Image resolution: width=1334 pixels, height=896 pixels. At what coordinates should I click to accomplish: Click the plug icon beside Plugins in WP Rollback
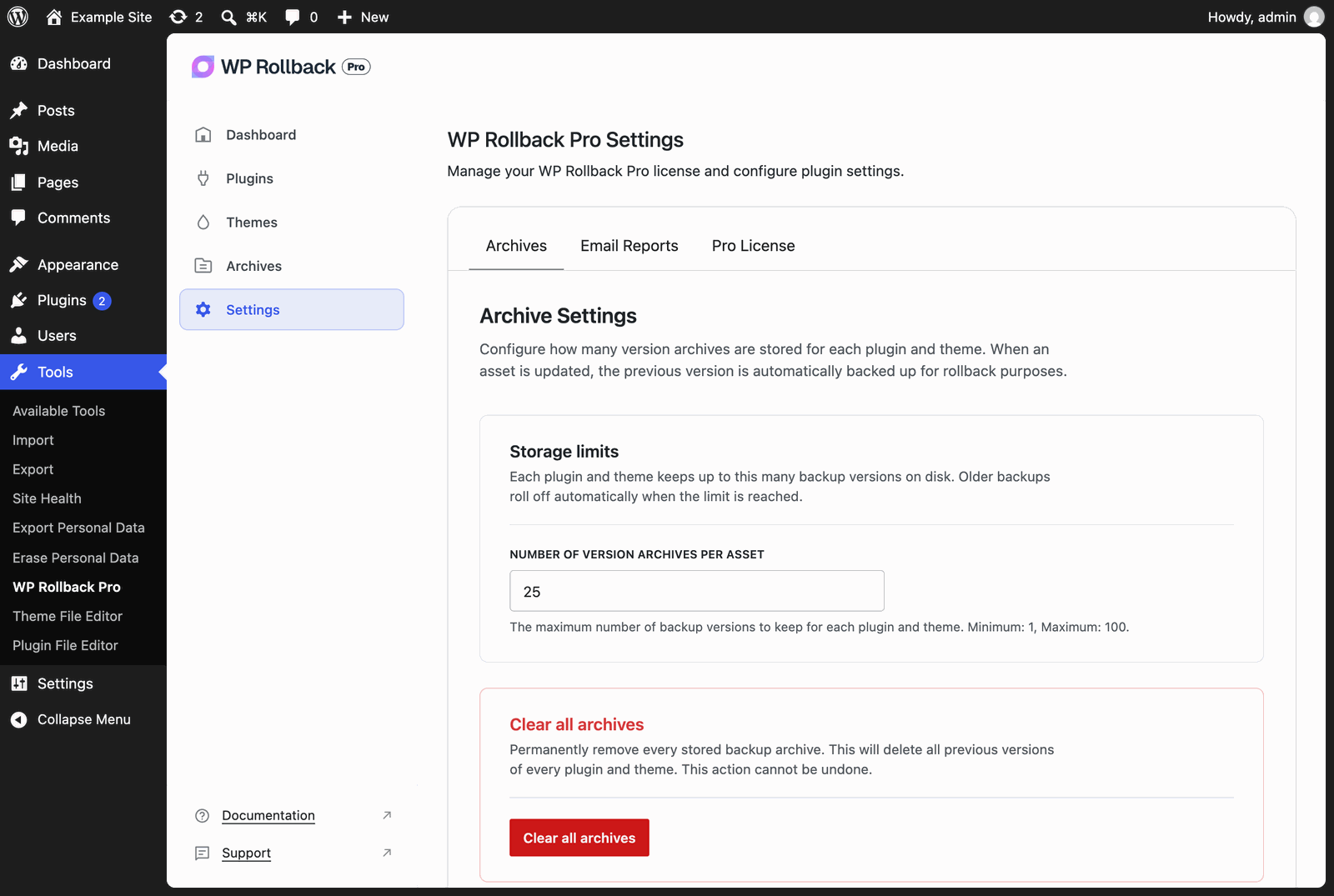pos(203,178)
